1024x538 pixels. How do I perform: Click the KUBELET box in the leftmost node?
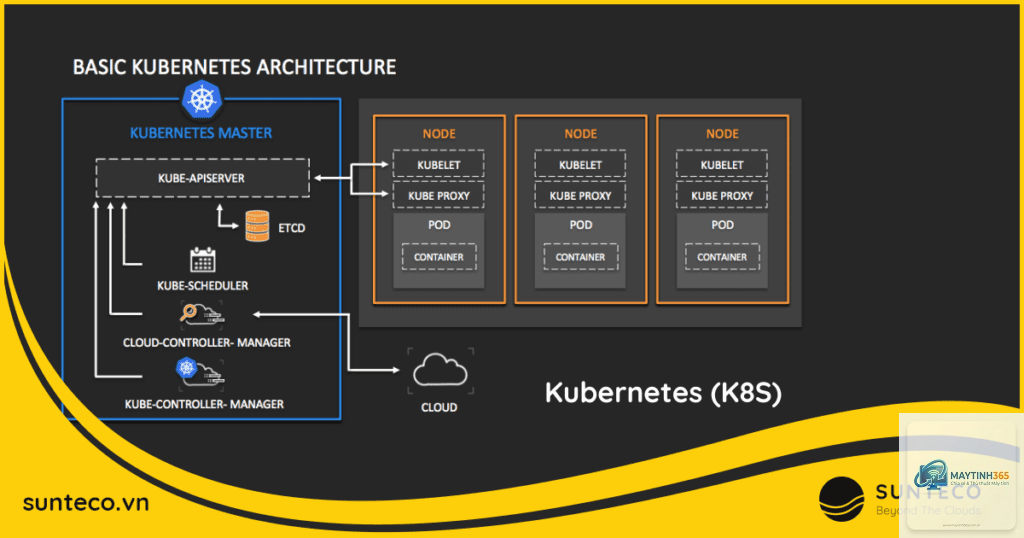[438, 165]
